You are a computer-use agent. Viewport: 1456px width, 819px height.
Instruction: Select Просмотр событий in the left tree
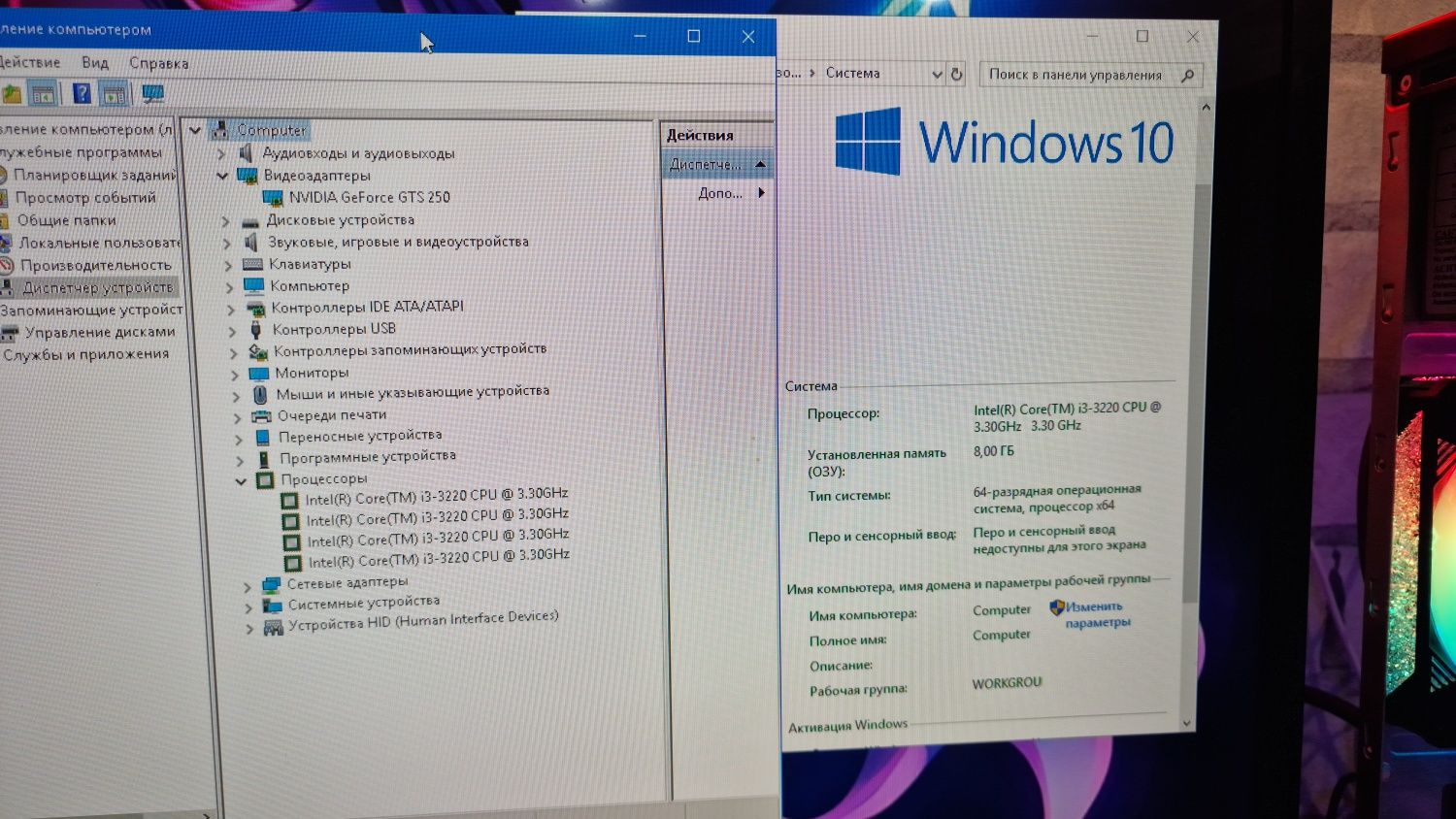tap(85, 197)
